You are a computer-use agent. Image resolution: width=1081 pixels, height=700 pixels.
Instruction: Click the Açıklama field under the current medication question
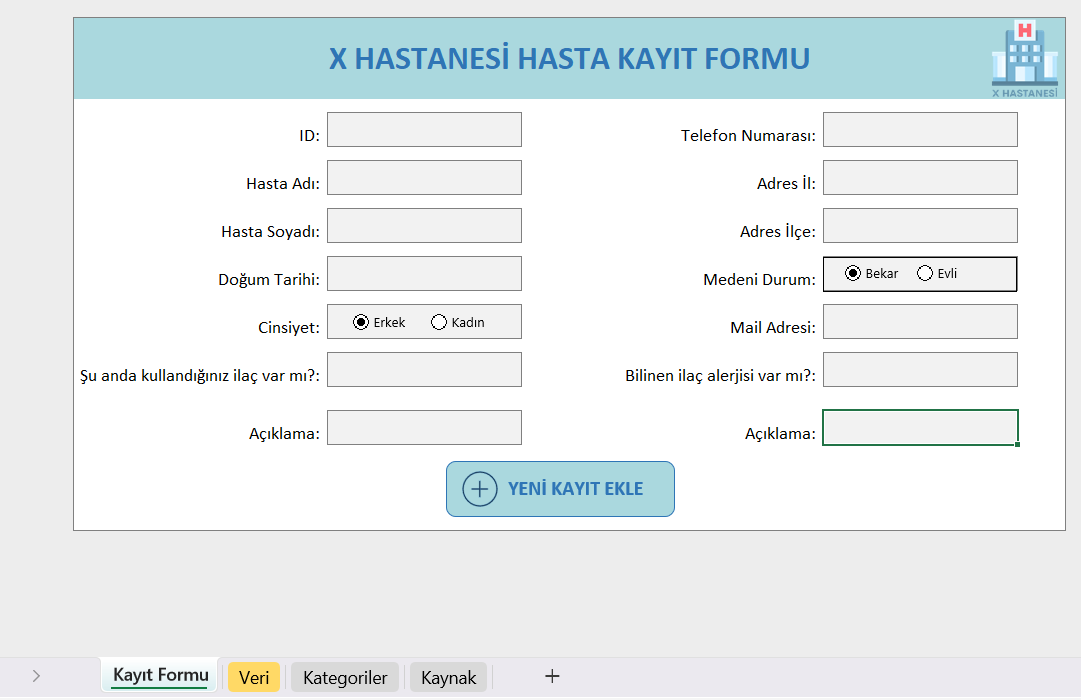(x=424, y=428)
